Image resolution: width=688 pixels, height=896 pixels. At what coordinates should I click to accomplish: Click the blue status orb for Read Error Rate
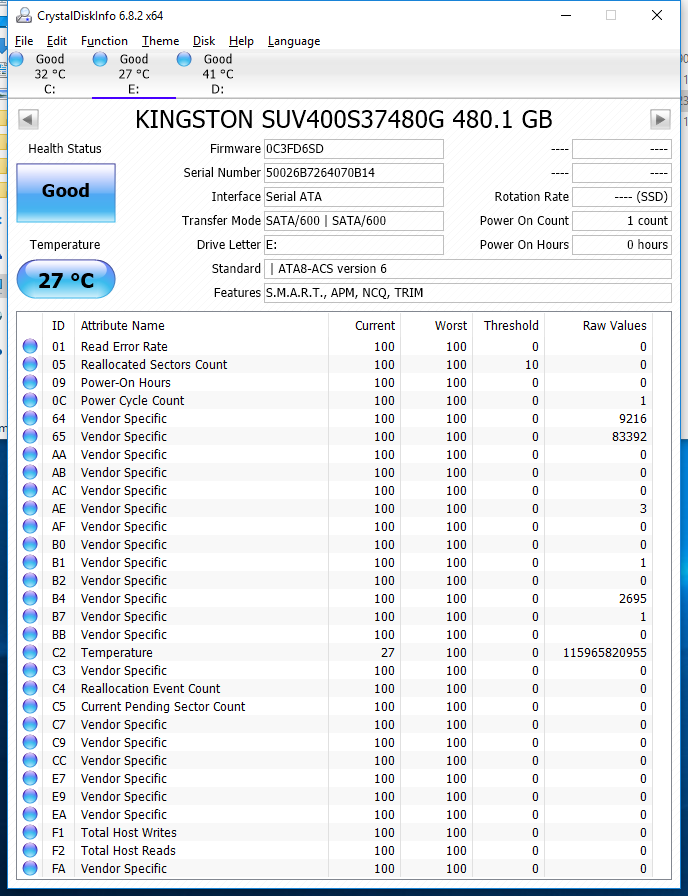[30, 347]
